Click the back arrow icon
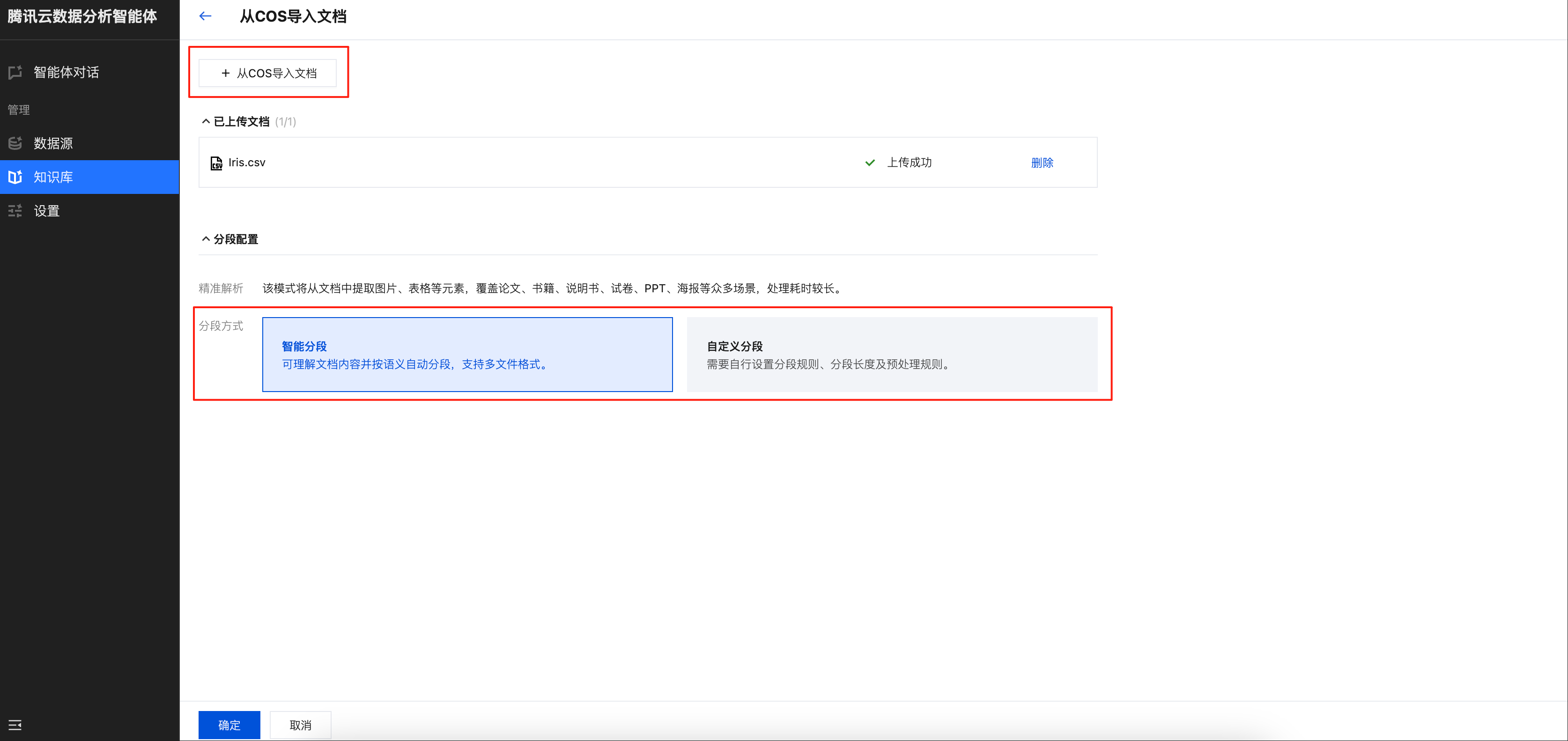 [205, 16]
